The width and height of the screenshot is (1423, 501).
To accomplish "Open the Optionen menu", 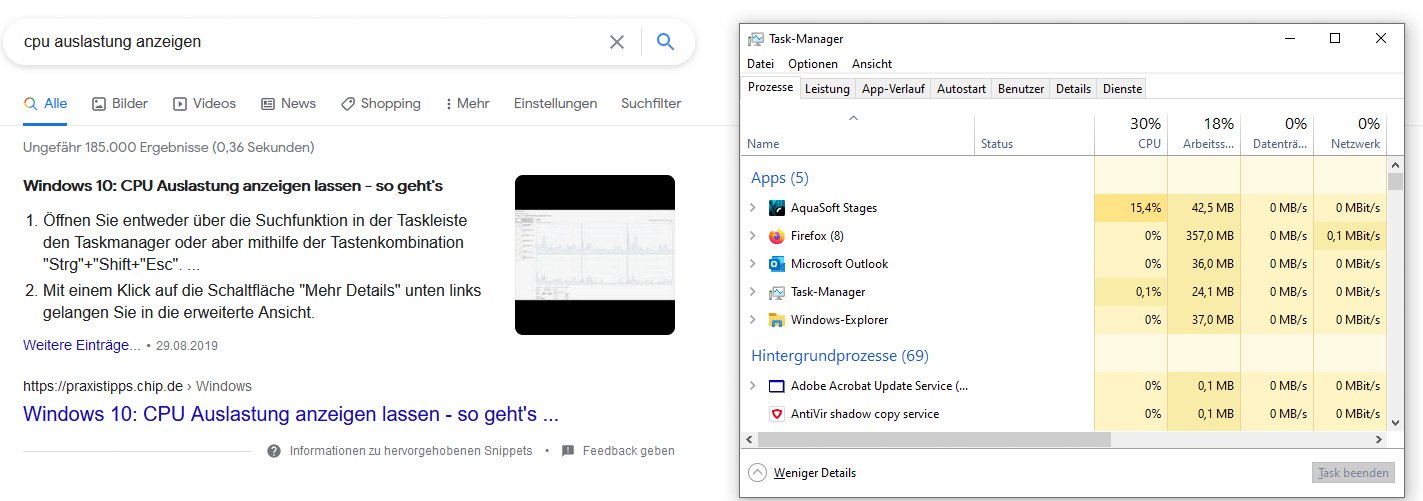I will (x=812, y=64).
